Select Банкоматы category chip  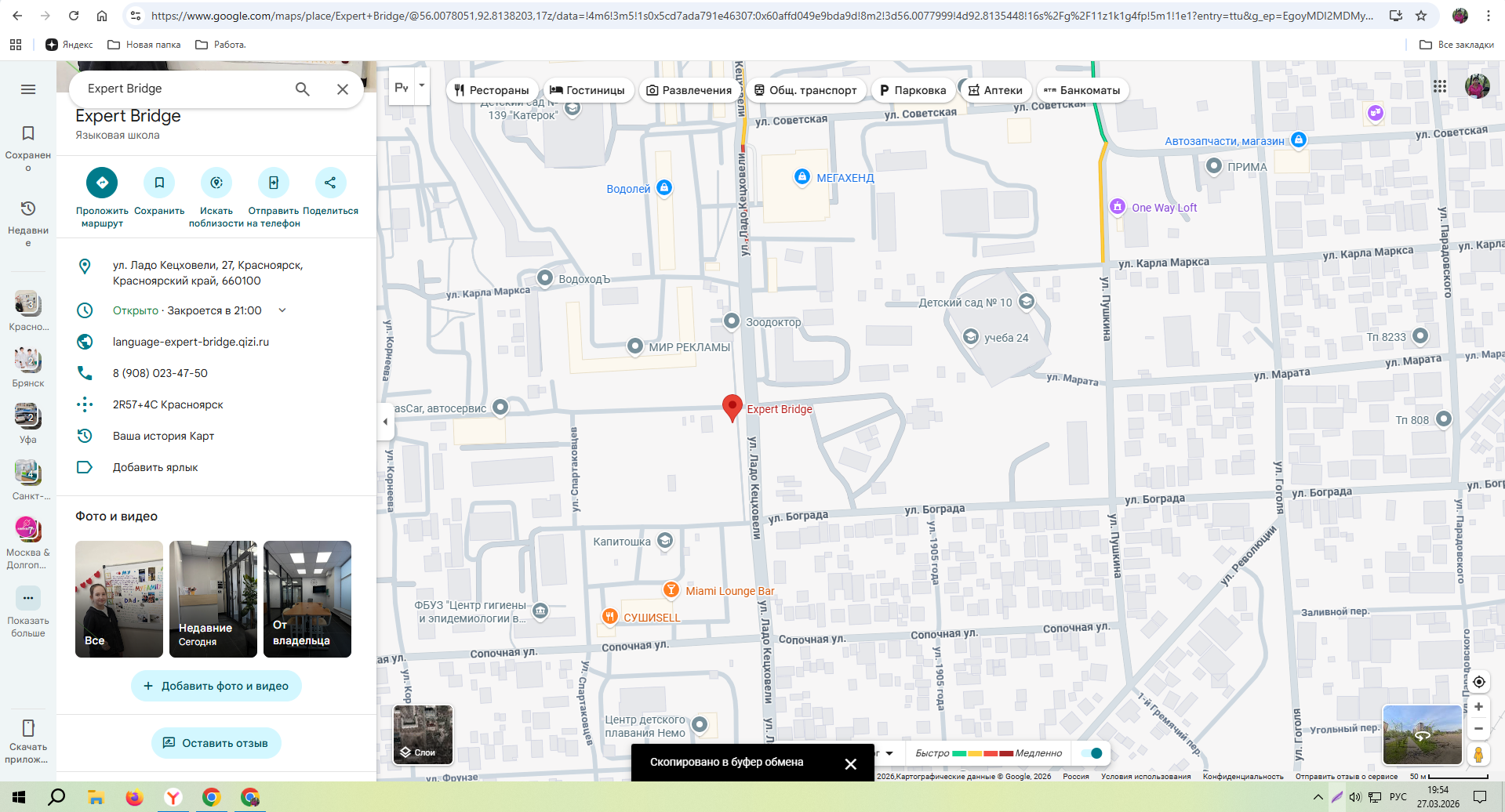1082,90
